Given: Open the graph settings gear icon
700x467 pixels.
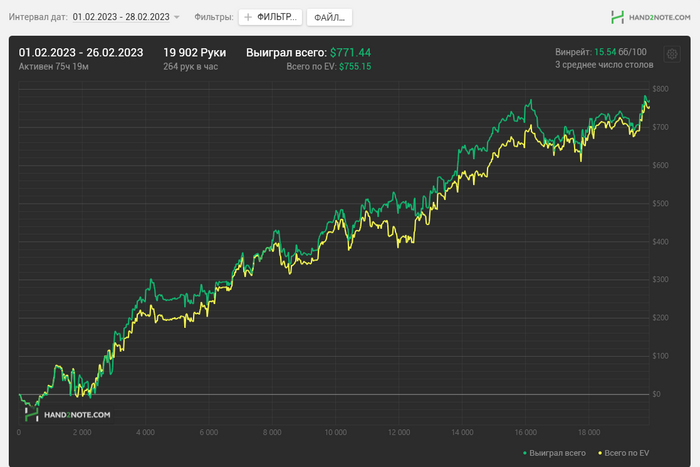Looking at the screenshot, I should pos(672,54).
